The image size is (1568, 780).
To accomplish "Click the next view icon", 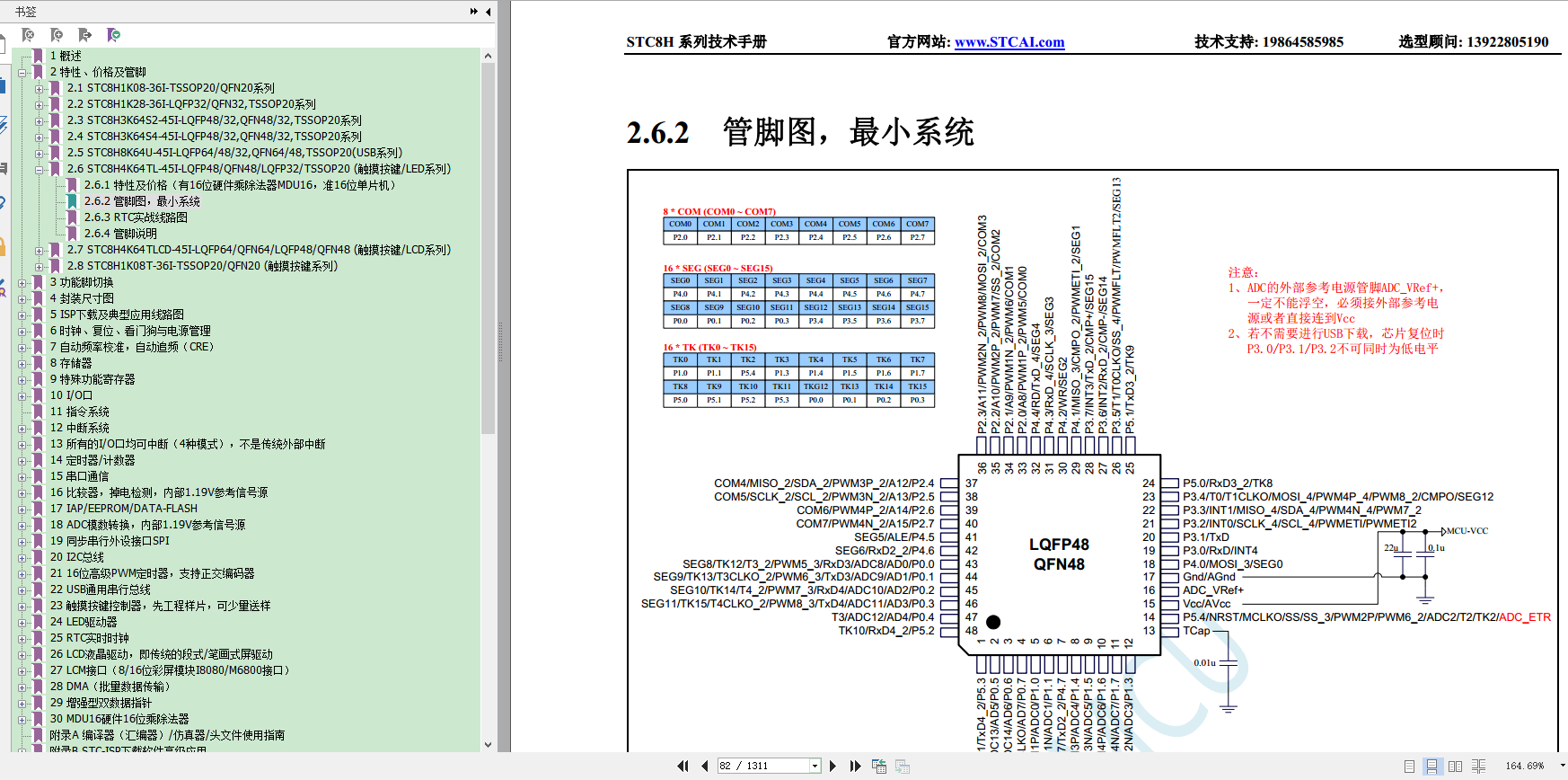I will point(903,766).
